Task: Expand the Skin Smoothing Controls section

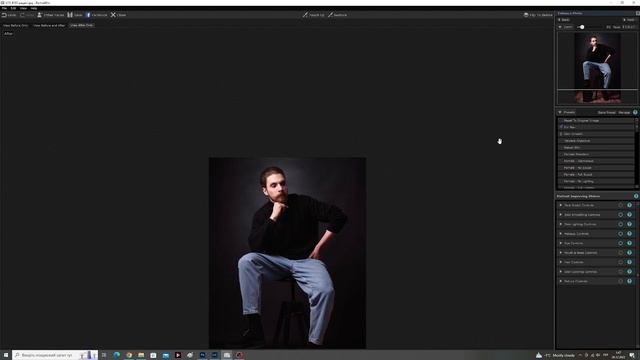Action: click(x=561, y=215)
